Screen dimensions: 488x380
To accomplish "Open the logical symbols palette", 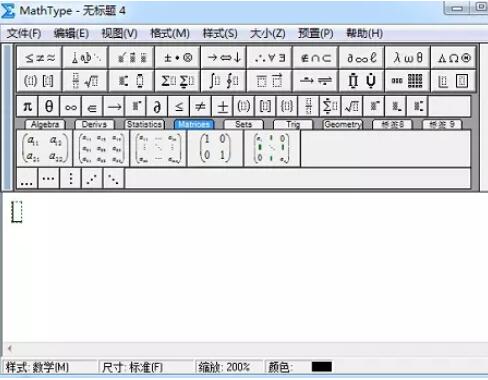I will pos(269,58).
